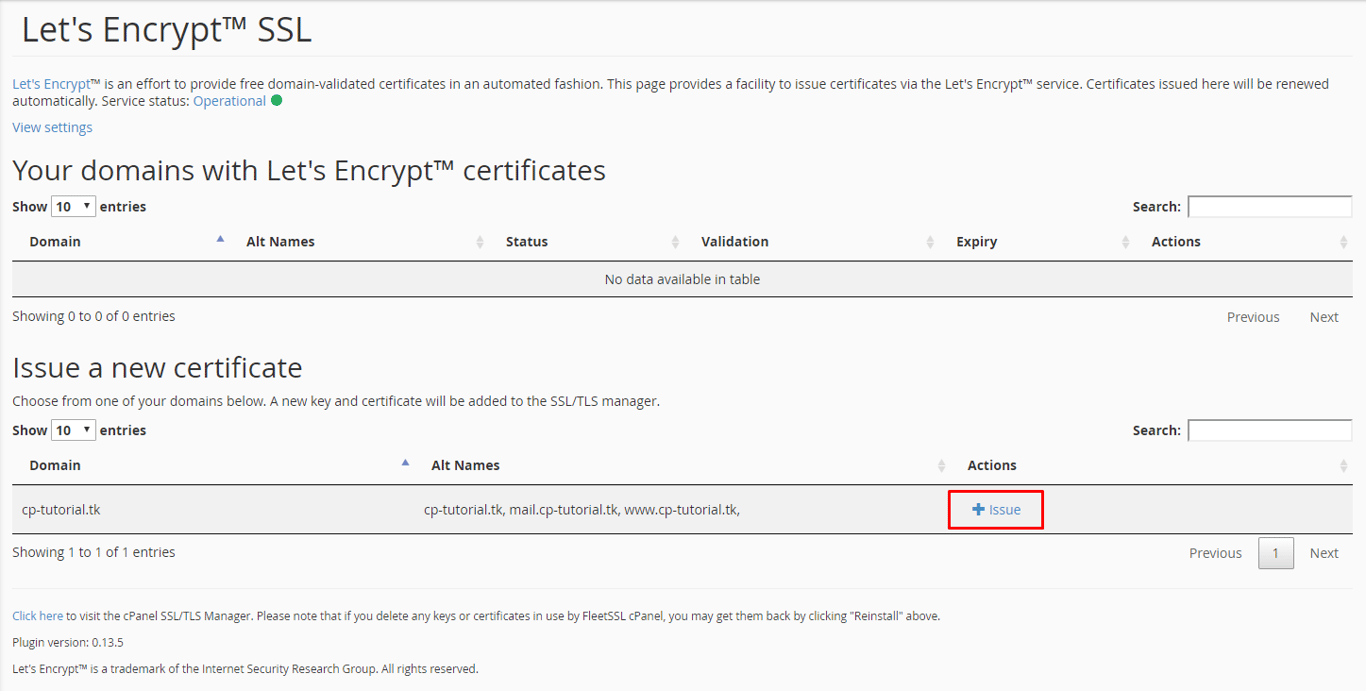
Task: Click the sort icon on the Expiry column
Action: point(1127,241)
